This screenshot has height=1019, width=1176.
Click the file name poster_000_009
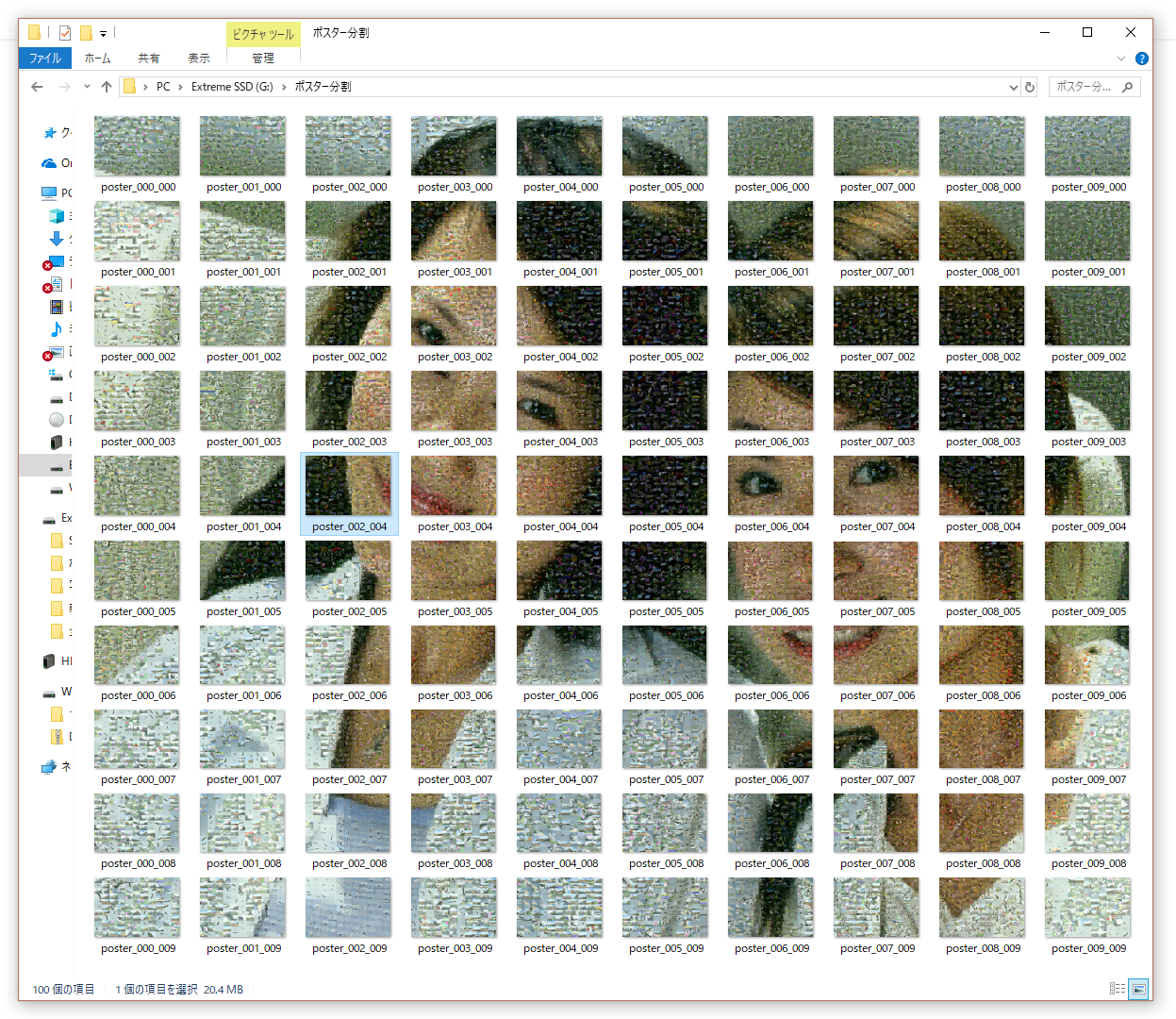[x=138, y=948]
